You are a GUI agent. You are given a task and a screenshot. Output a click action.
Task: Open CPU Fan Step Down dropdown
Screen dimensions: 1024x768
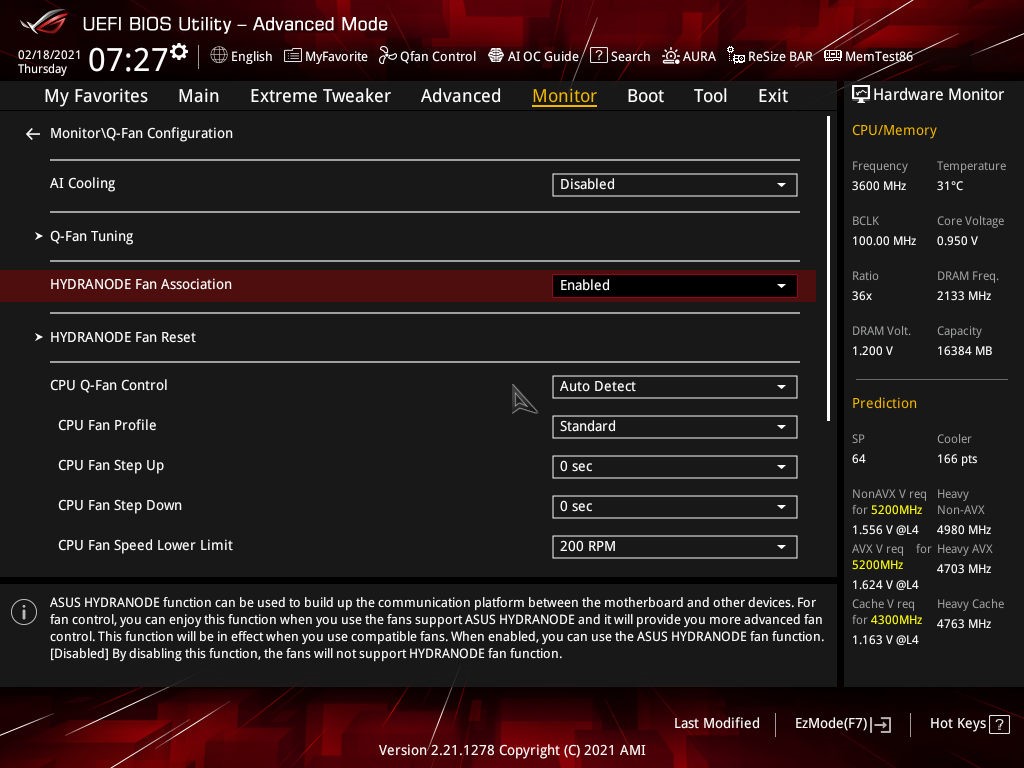[x=675, y=507]
